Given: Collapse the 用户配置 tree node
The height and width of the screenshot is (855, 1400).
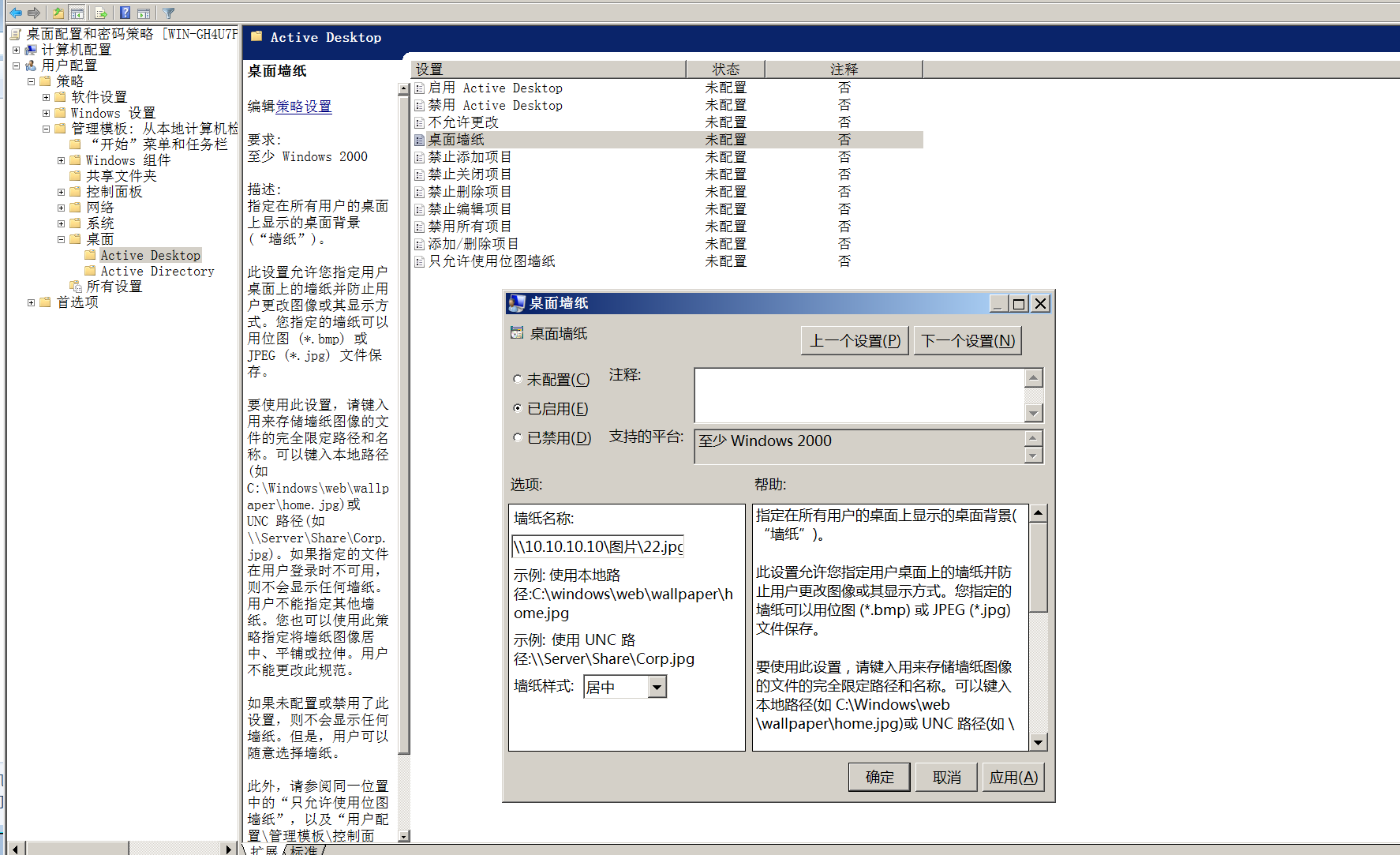Looking at the screenshot, I should 16,66.
